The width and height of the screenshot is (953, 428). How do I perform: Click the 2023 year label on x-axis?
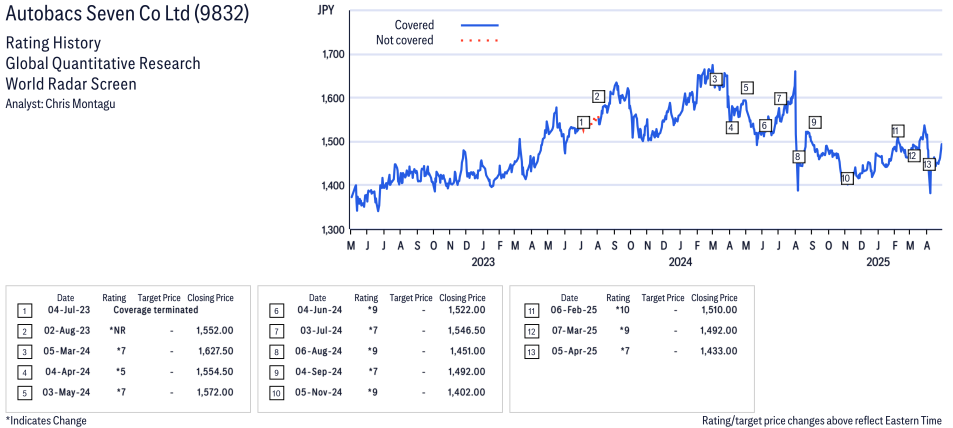[483, 262]
